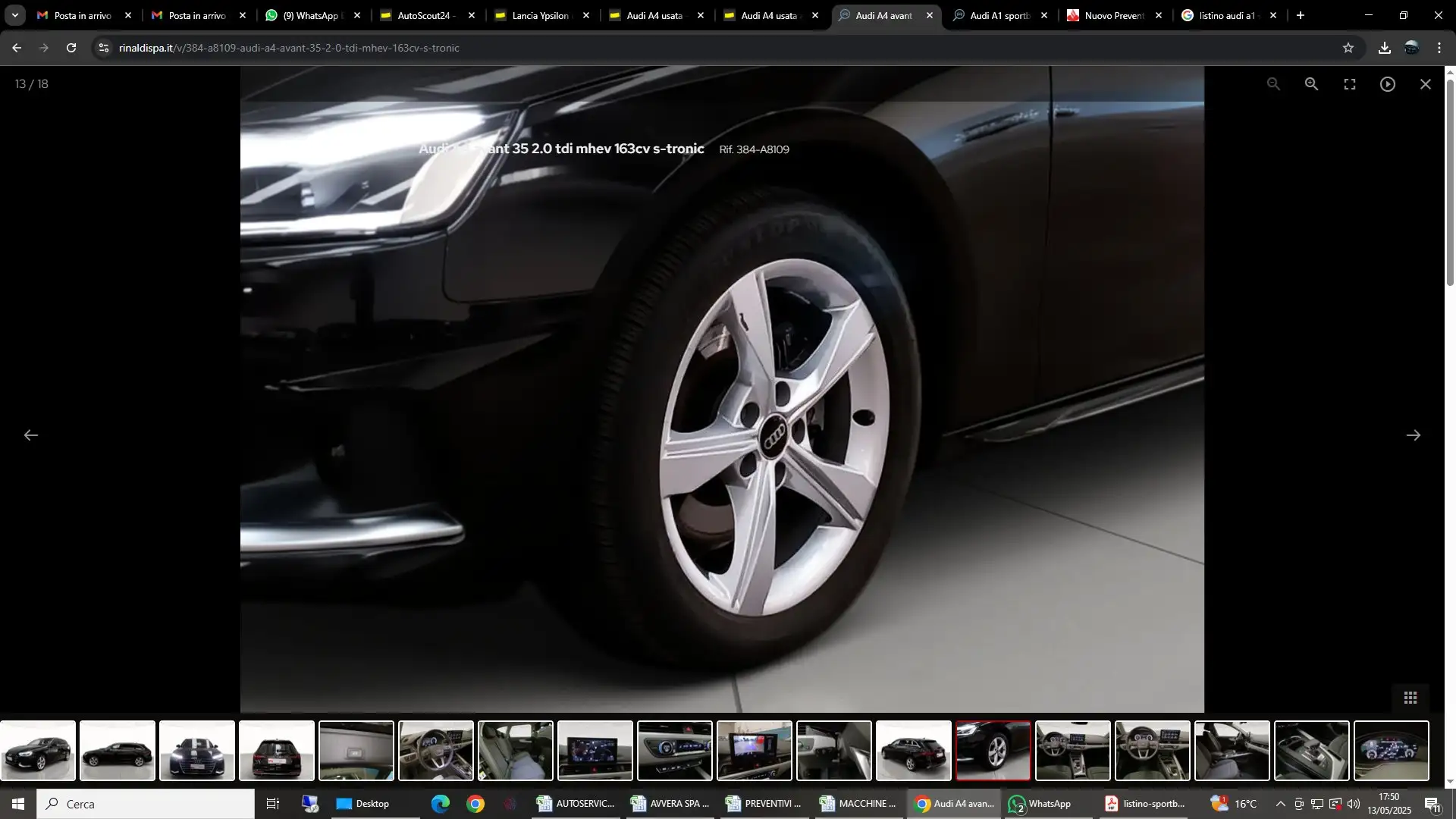This screenshot has width=1456, height=819.
Task: Open the Desktop taskbar toolbar
Action: [363, 804]
